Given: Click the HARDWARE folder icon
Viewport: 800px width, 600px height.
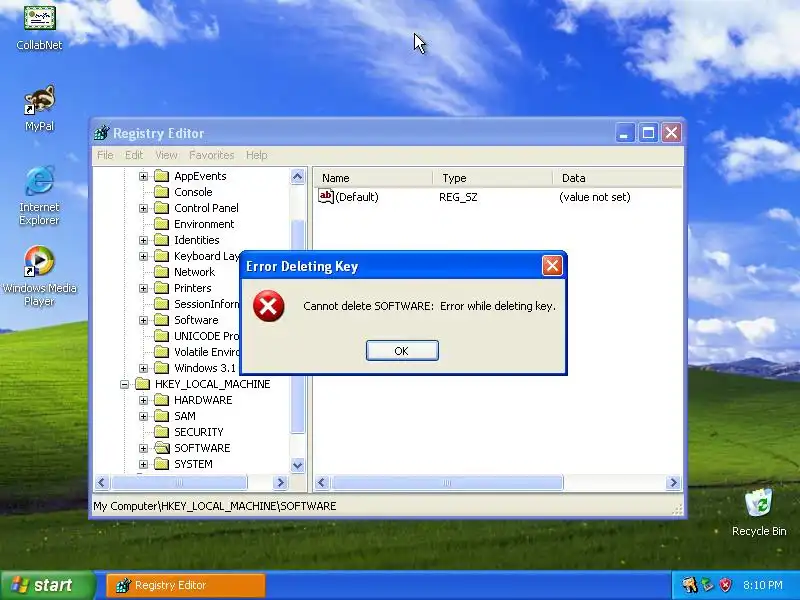Looking at the screenshot, I should pyautogui.click(x=162, y=400).
